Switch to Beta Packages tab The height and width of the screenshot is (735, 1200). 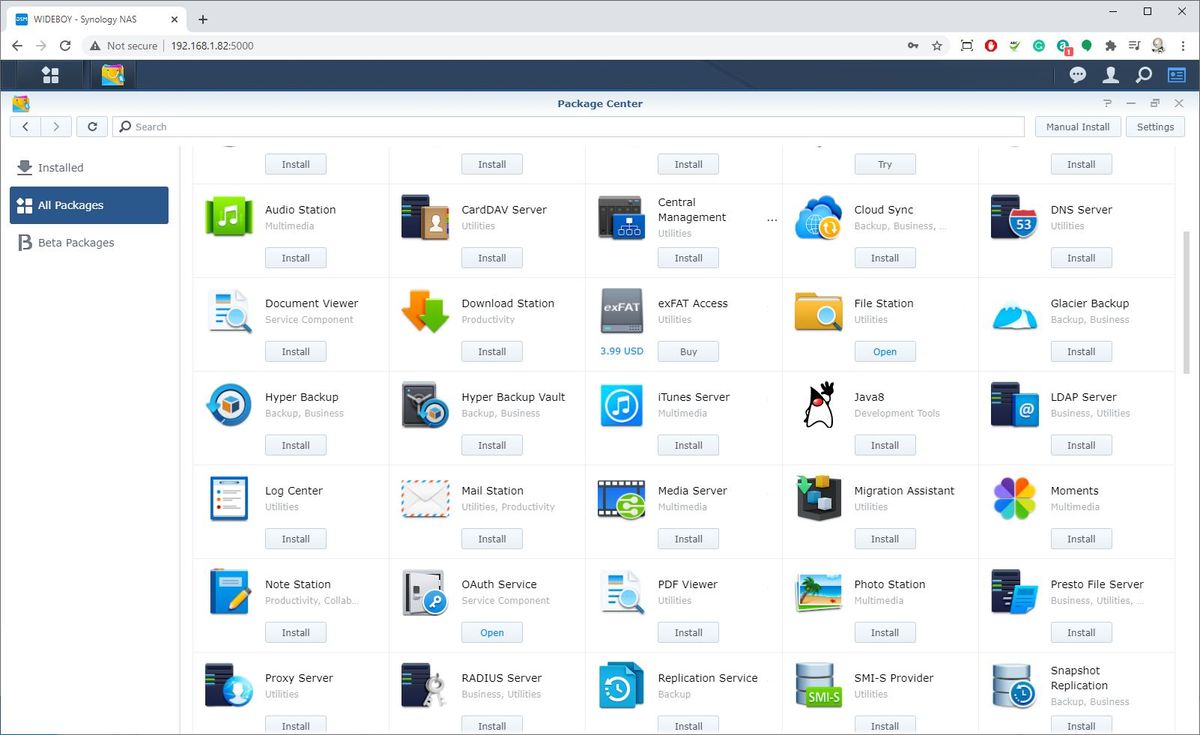[89, 243]
